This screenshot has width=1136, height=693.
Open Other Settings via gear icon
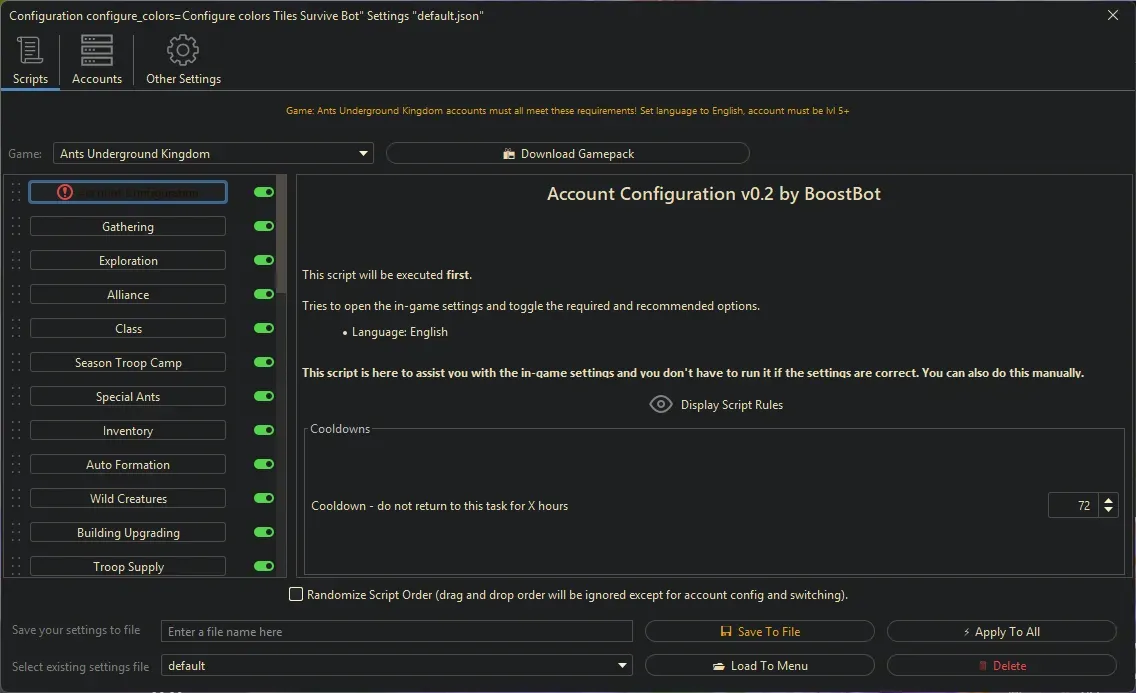pyautogui.click(x=183, y=49)
